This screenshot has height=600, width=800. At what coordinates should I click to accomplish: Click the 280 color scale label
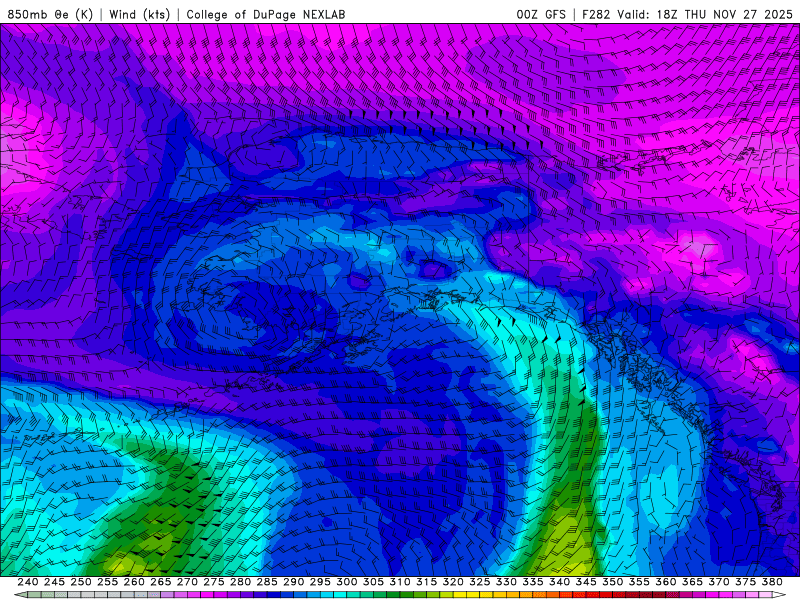pos(240,582)
